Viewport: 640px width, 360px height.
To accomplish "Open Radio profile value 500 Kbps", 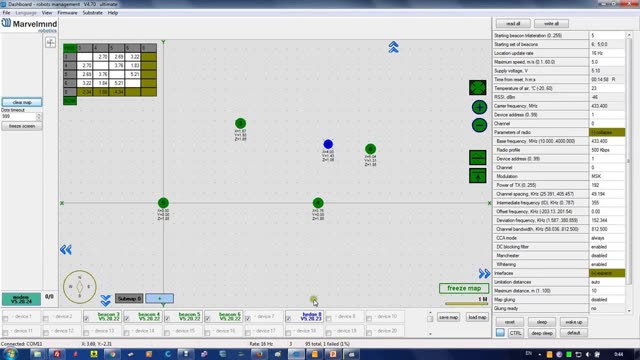I will 607,150.
